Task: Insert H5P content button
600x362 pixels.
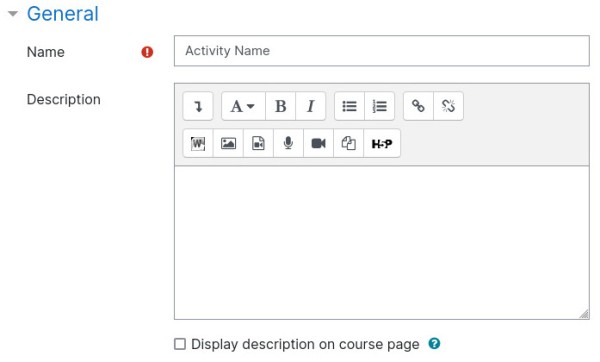Action: pos(382,143)
